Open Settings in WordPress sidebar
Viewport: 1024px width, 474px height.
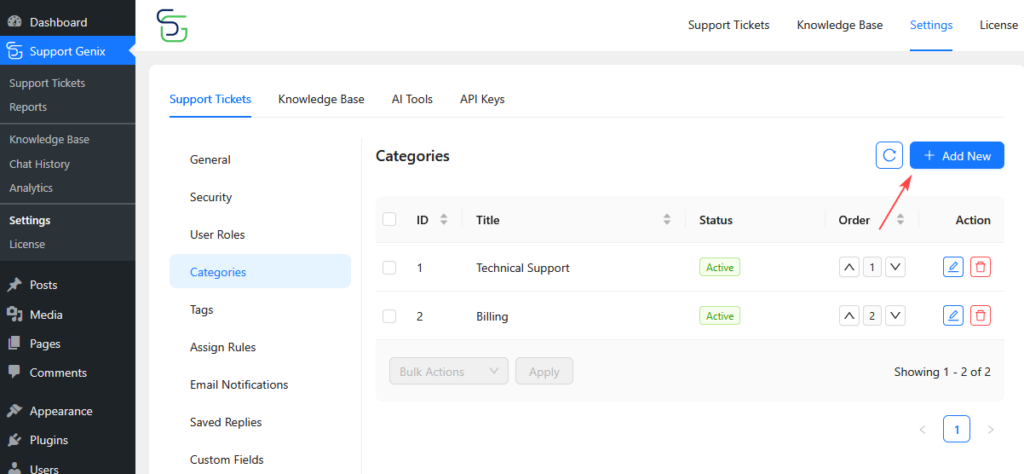29,220
